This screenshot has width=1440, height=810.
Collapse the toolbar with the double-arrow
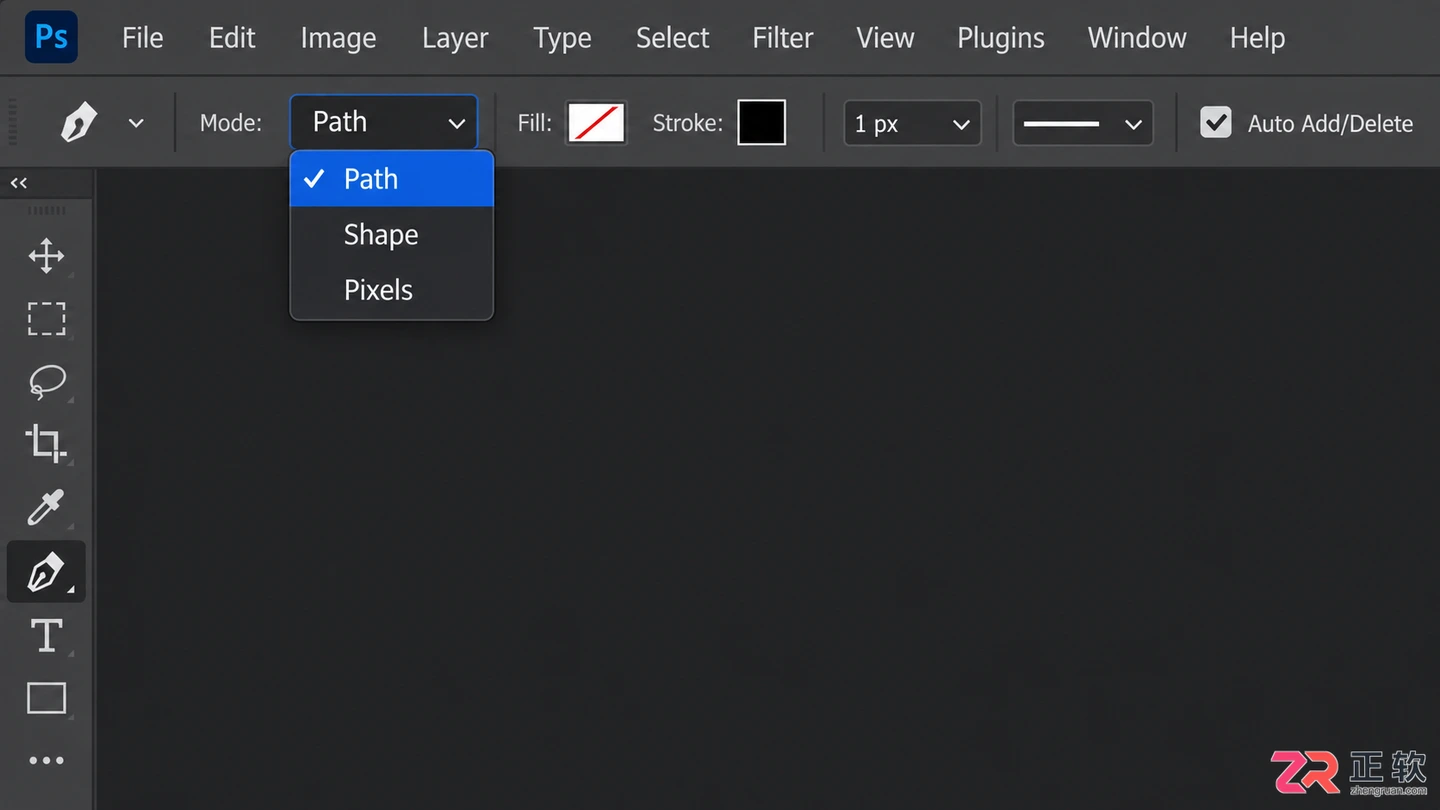point(19,183)
